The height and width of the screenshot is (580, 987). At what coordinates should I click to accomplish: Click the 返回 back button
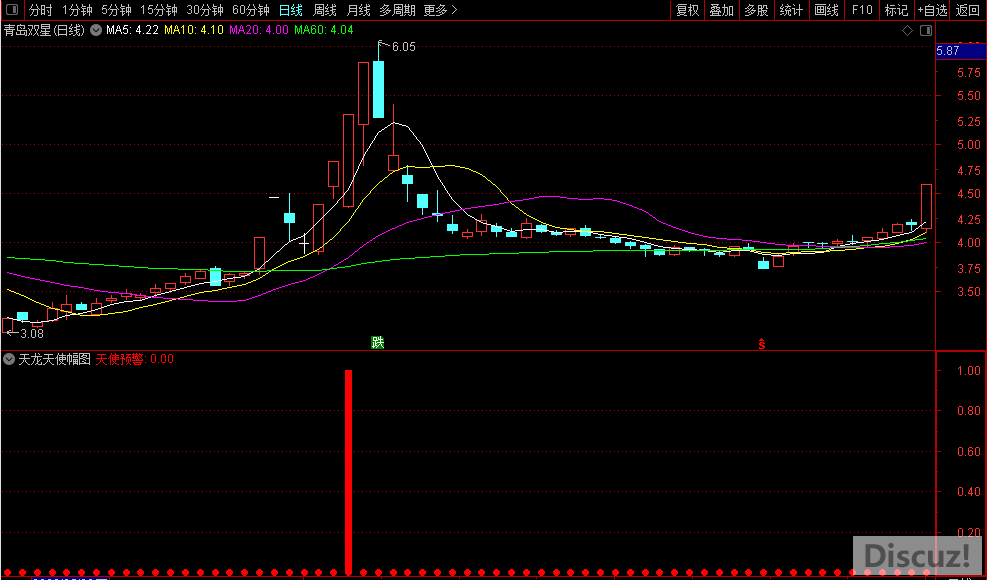coord(967,10)
